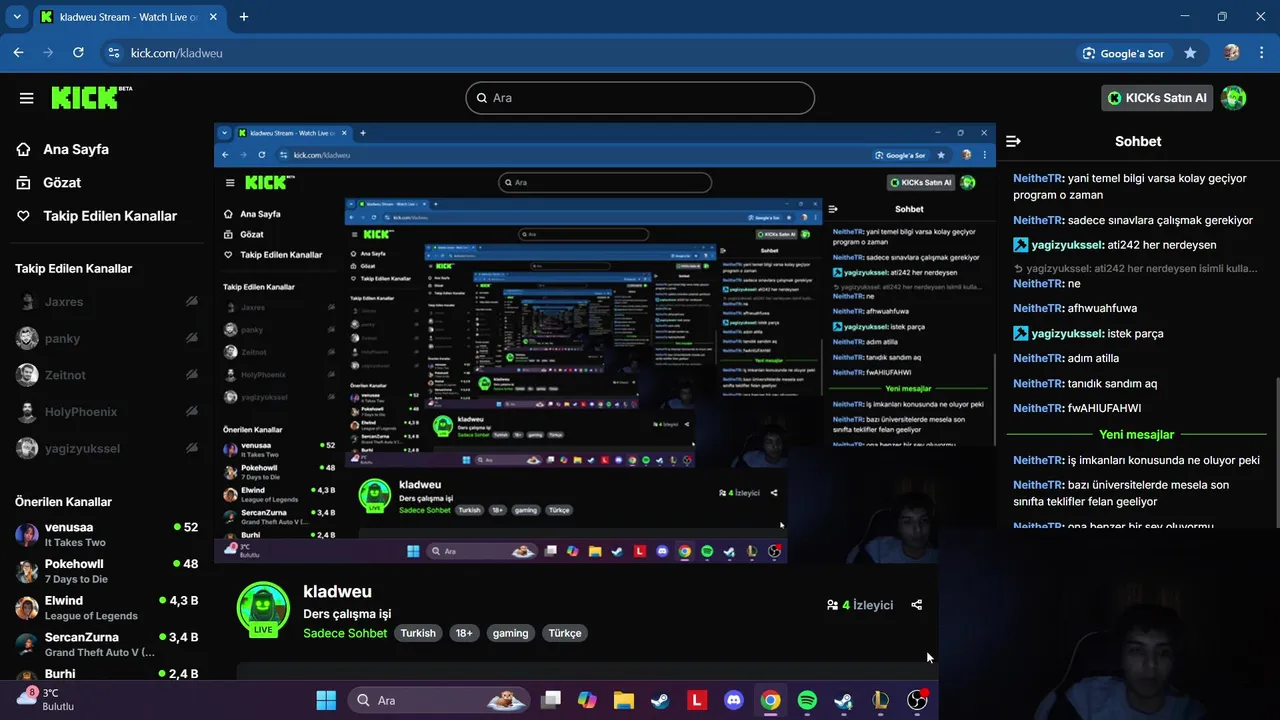1280x720 pixels.
Task: Close the kladweu Stream tab
Action: pos(213,17)
